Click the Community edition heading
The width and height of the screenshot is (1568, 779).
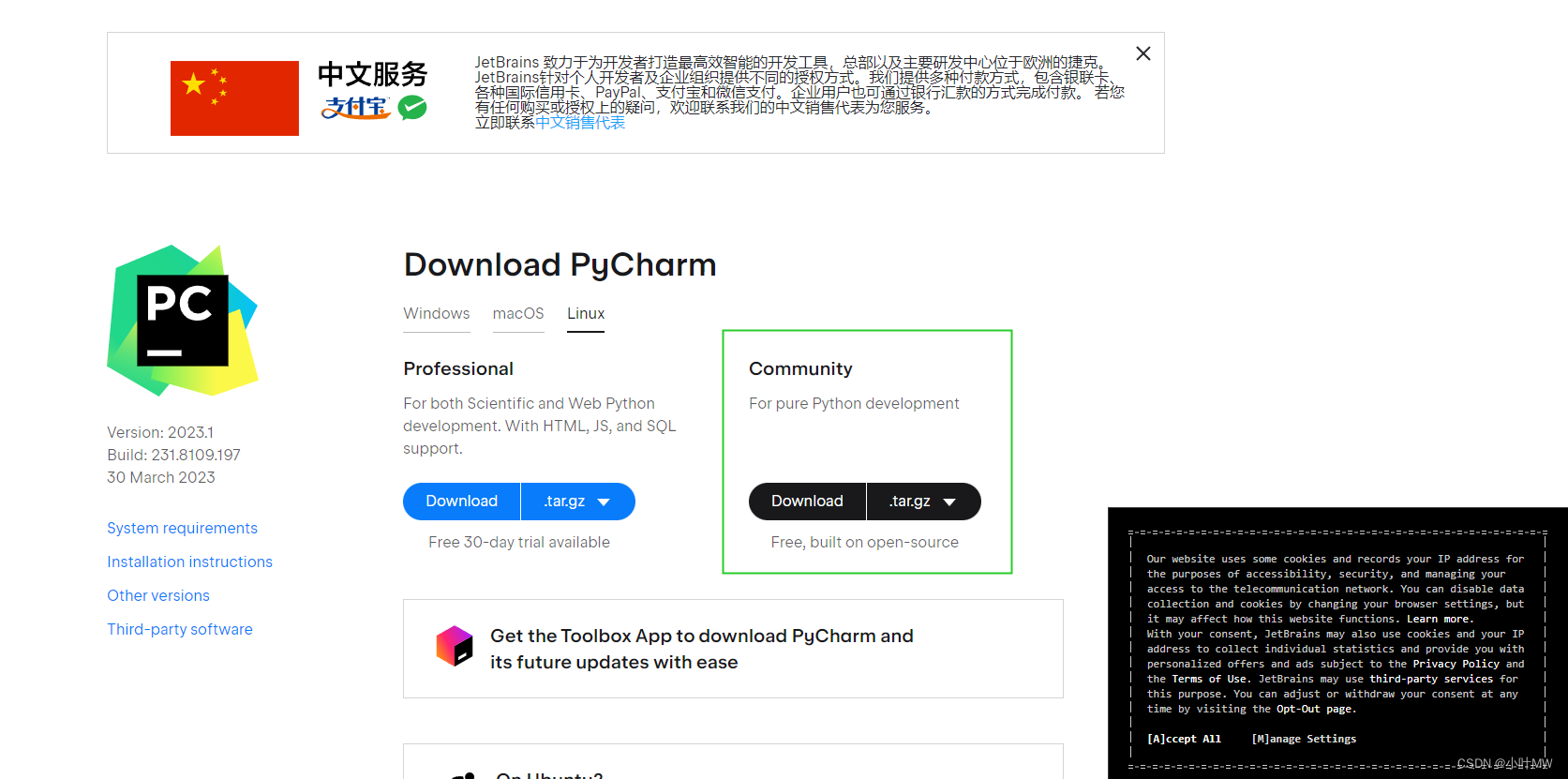pos(800,368)
